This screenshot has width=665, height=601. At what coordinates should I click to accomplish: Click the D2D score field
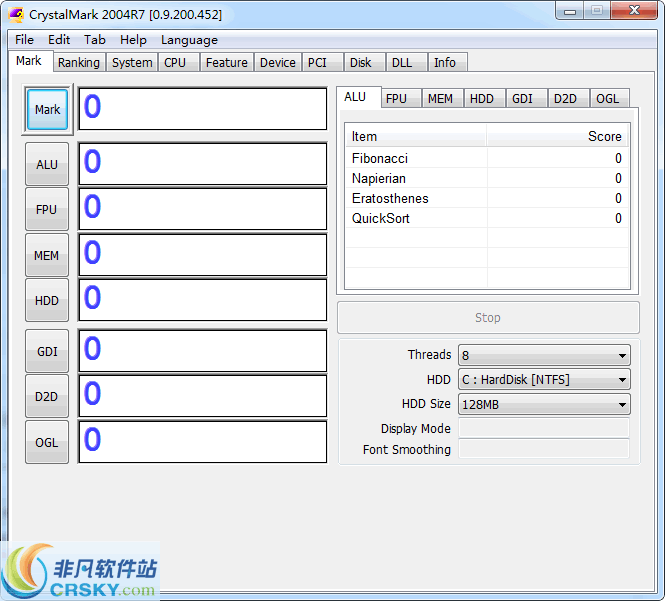click(203, 396)
